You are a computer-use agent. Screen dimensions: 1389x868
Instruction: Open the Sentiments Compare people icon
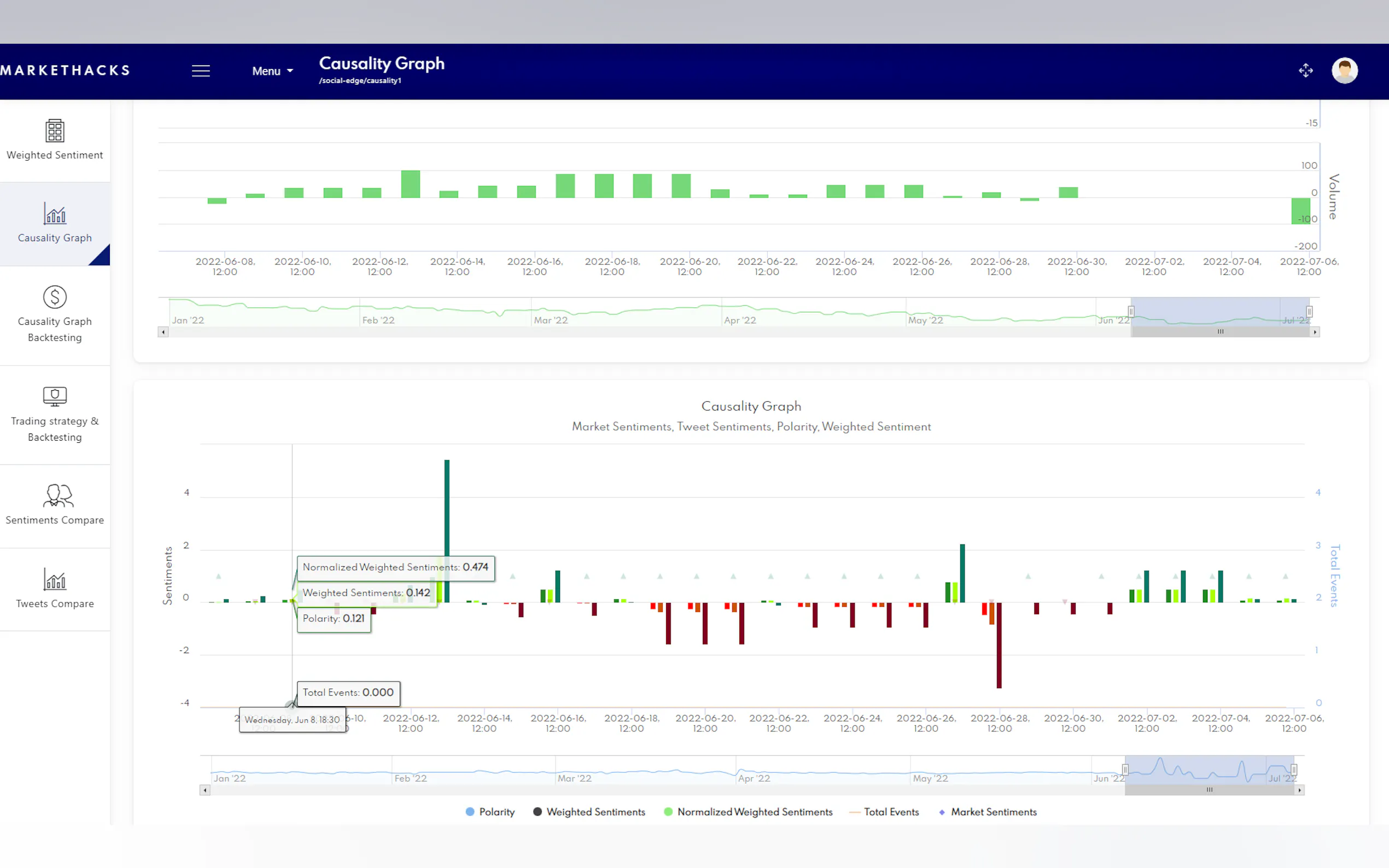pos(57,495)
